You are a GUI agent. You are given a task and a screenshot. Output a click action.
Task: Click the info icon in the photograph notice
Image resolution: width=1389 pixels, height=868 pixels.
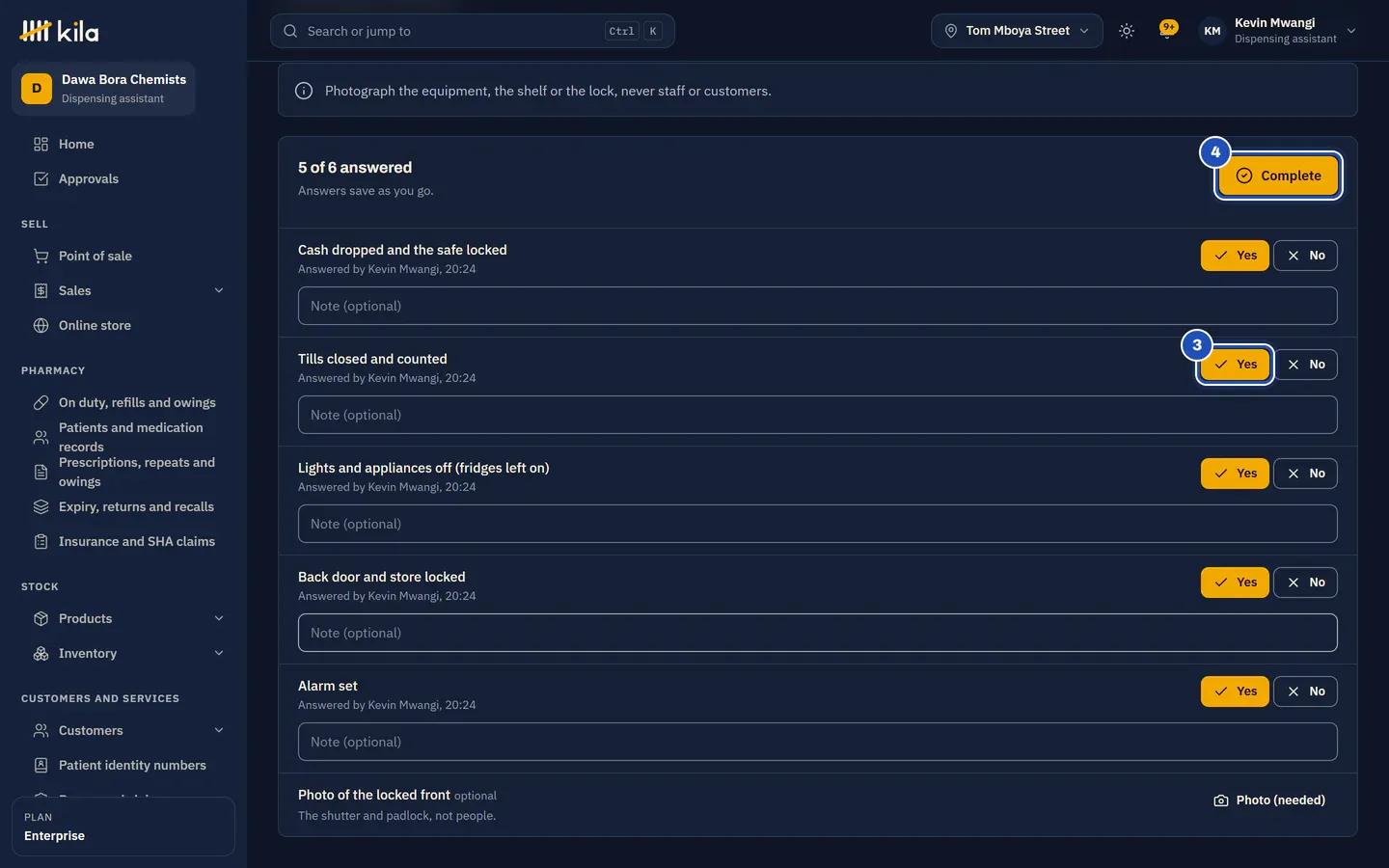(x=304, y=91)
